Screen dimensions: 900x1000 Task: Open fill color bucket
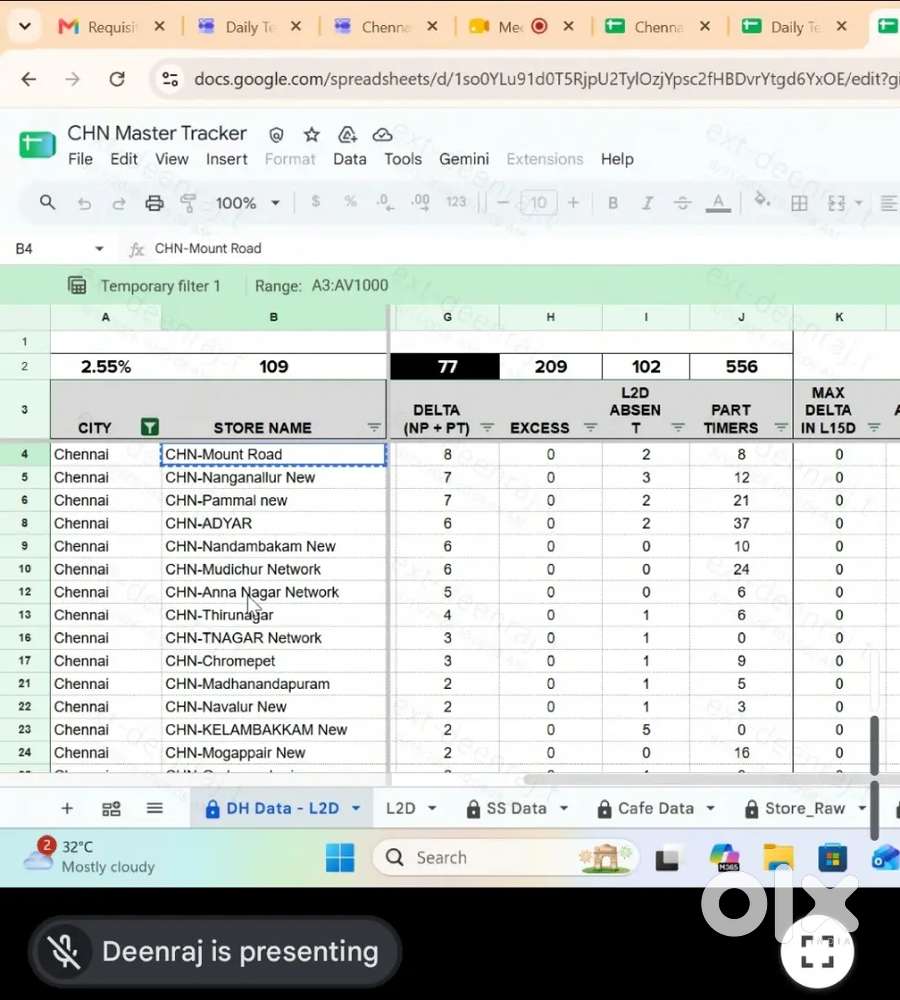click(x=762, y=201)
